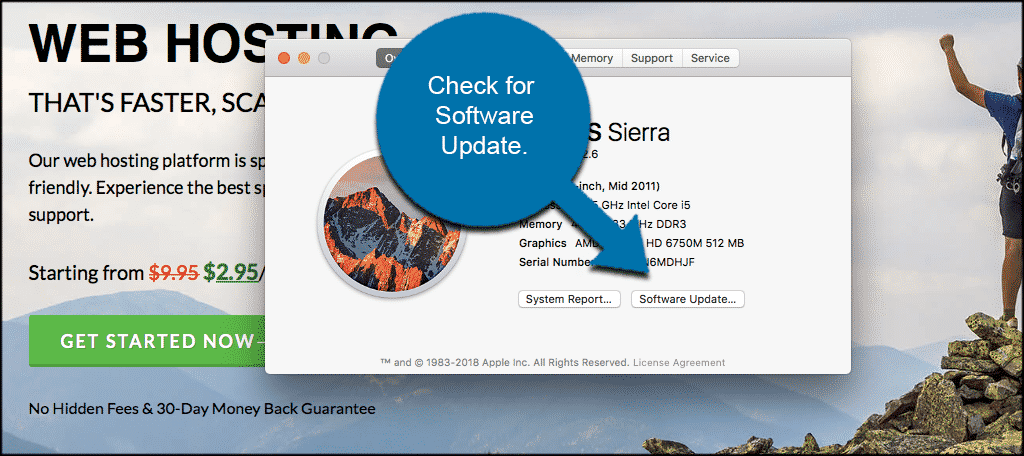This screenshot has height=456, width=1024.
Task: Open the System Report... button
Action: click(569, 299)
